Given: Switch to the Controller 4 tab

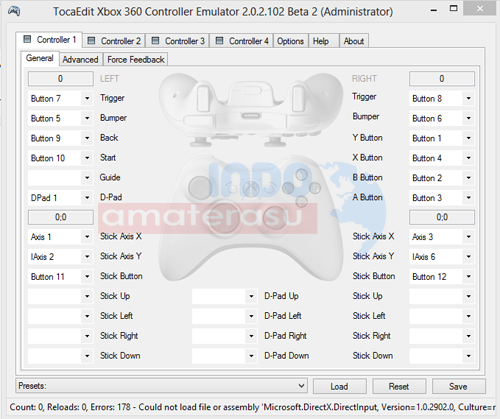Looking at the screenshot, I should 242,41.
